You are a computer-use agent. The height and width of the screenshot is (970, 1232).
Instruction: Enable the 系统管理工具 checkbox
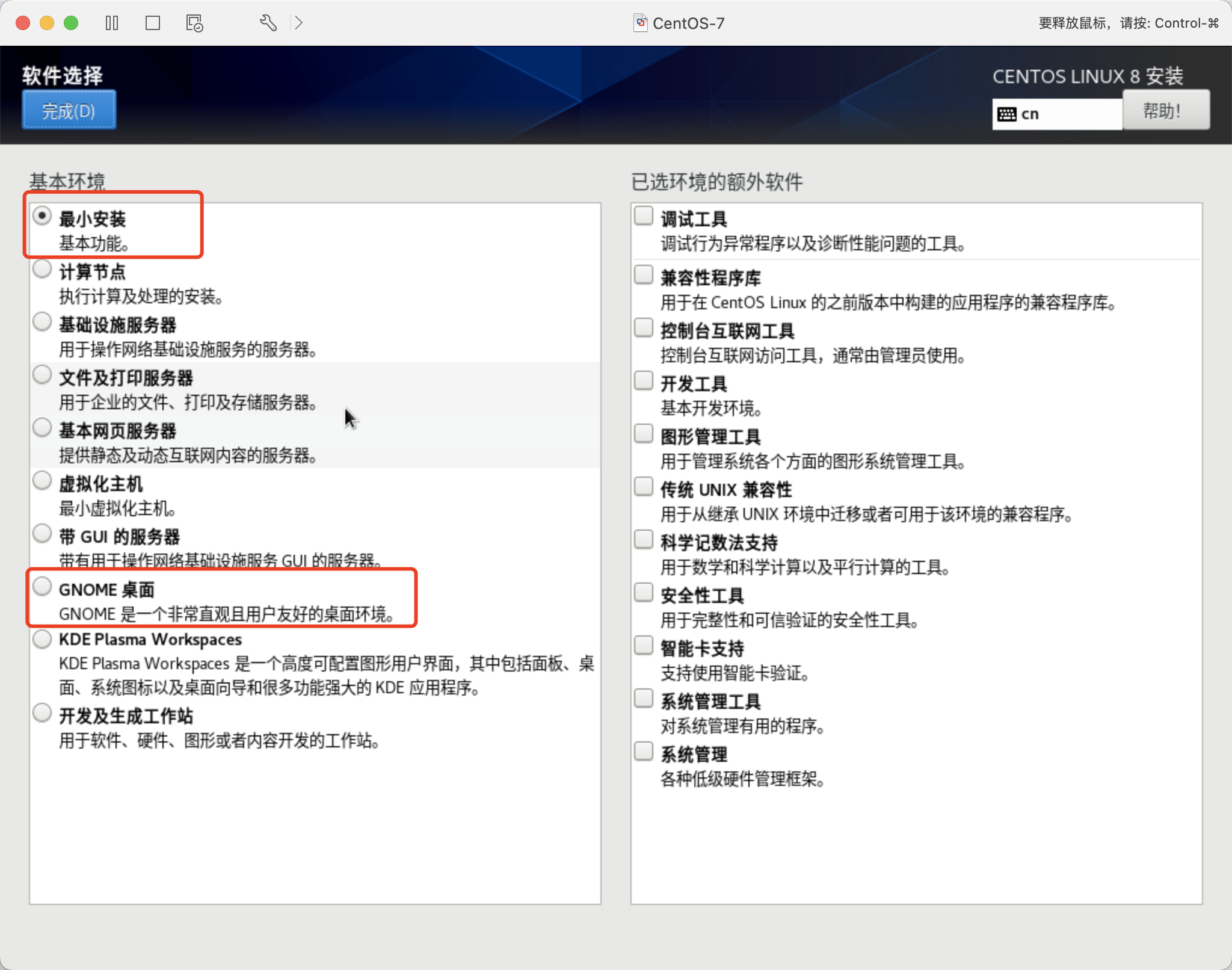tap(644, 699)
